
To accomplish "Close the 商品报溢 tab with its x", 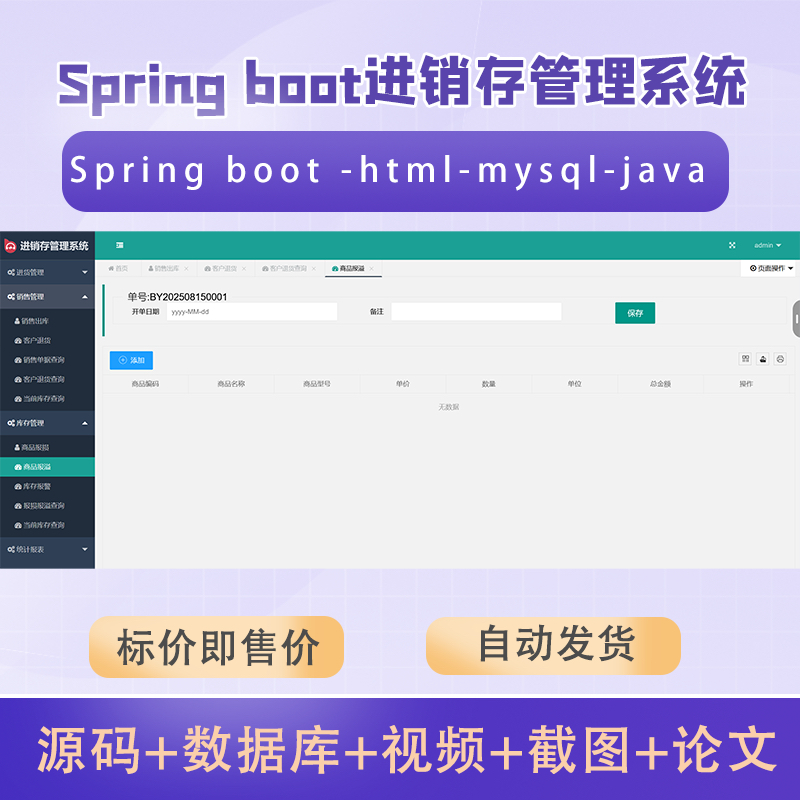I will (371, 269).
